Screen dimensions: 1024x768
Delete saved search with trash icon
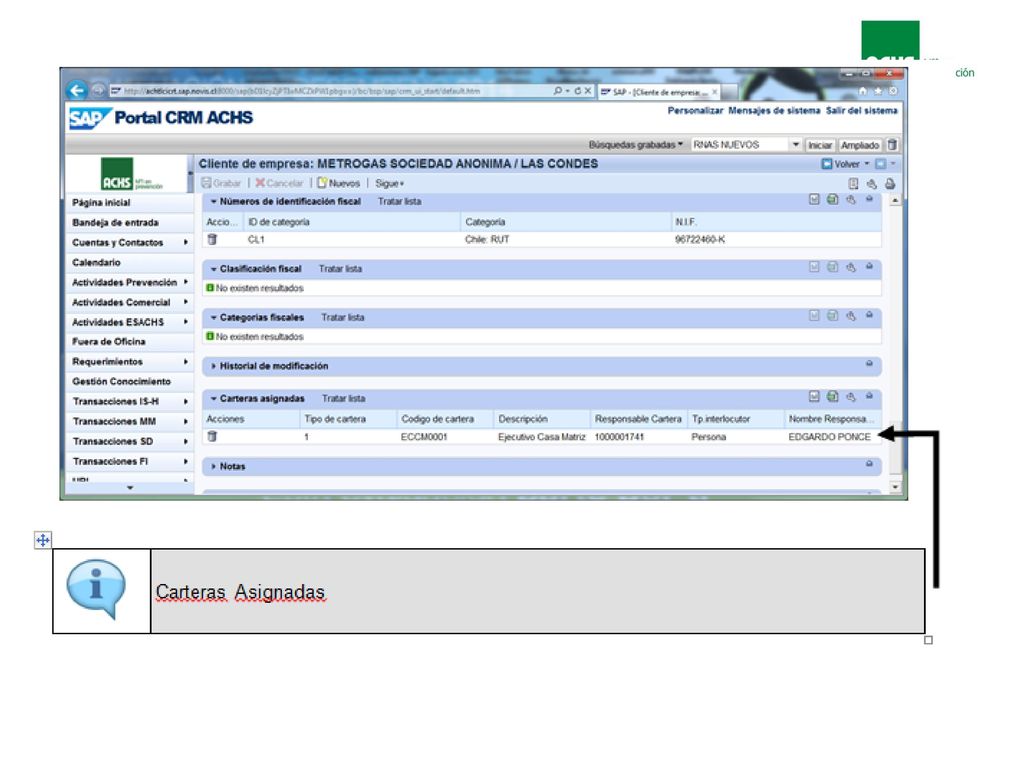pos(892,145)
